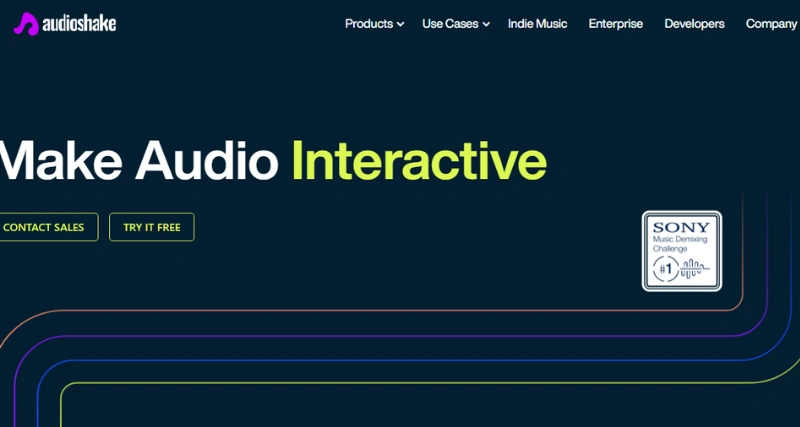800x427 pixels.
Task: Click the SONY logo text in badge
Action: (x=681, y=226)
